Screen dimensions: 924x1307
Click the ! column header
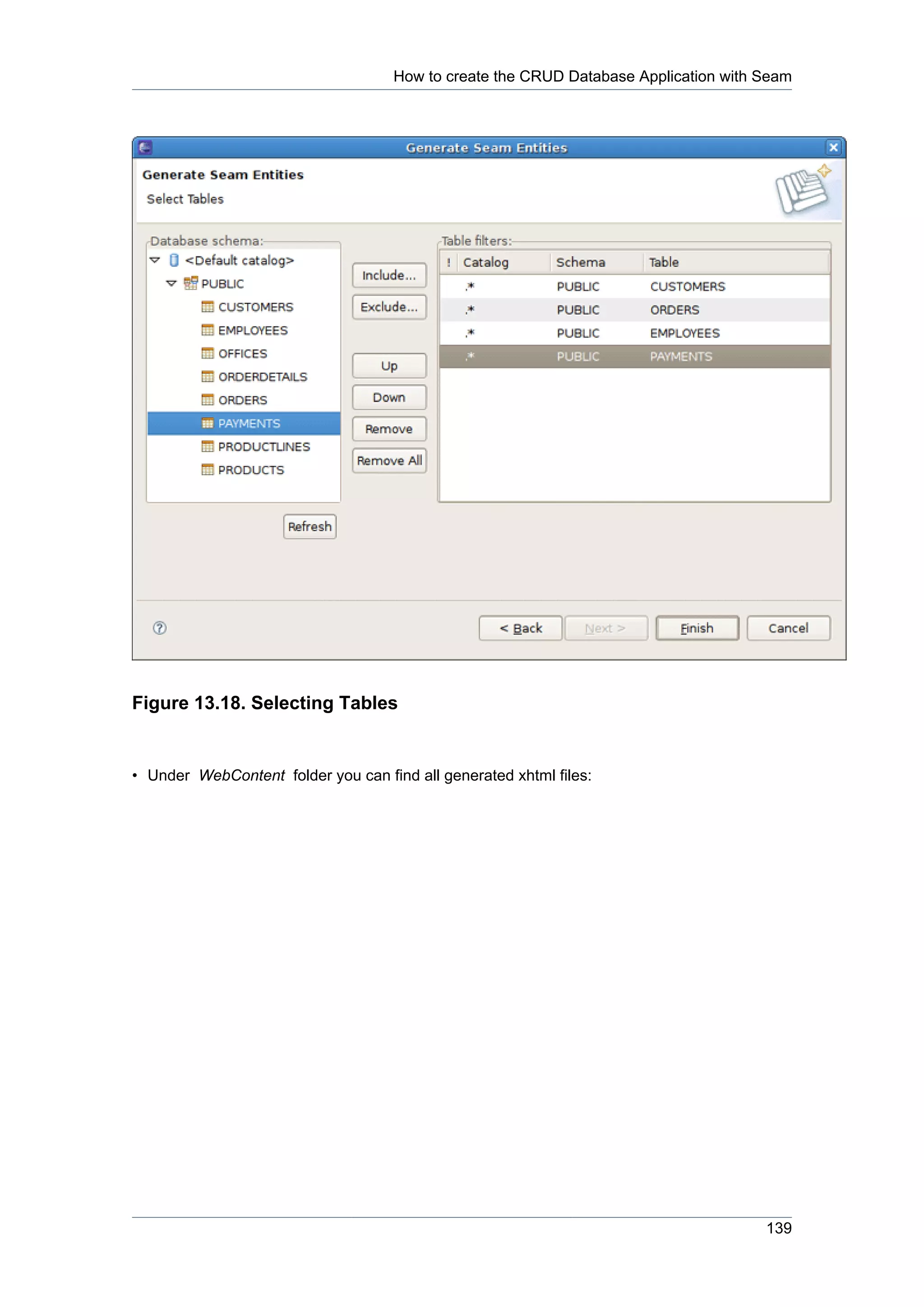(x=449, y=262)
